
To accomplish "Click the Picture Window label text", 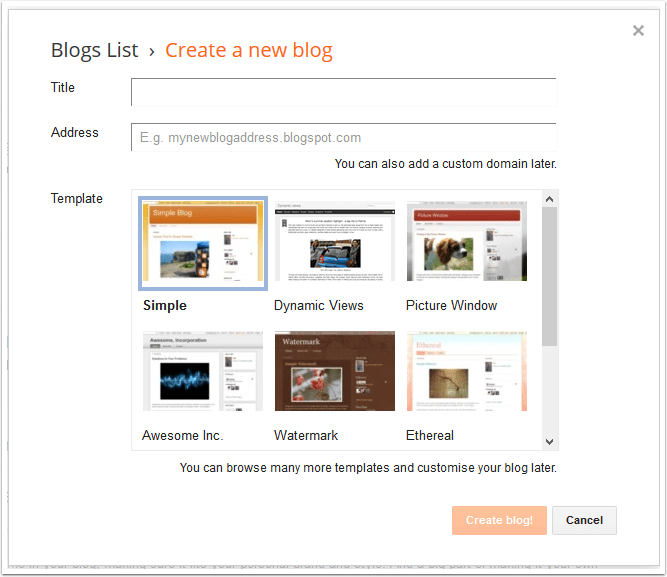I will pos(451,306).
